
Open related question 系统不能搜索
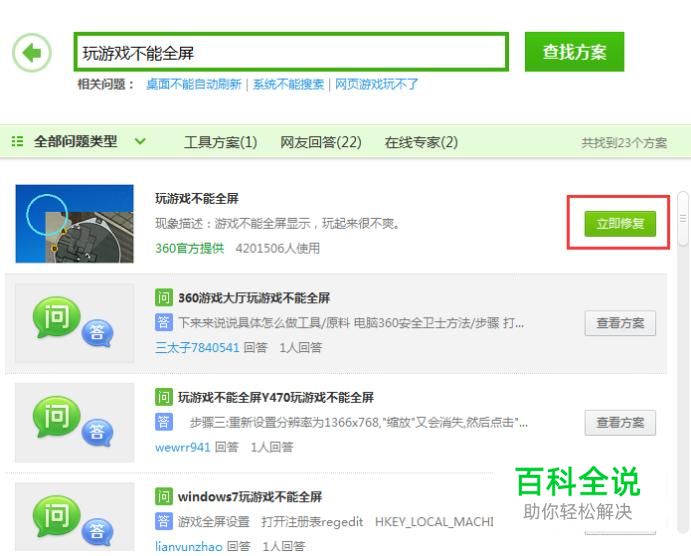(288, 84)
